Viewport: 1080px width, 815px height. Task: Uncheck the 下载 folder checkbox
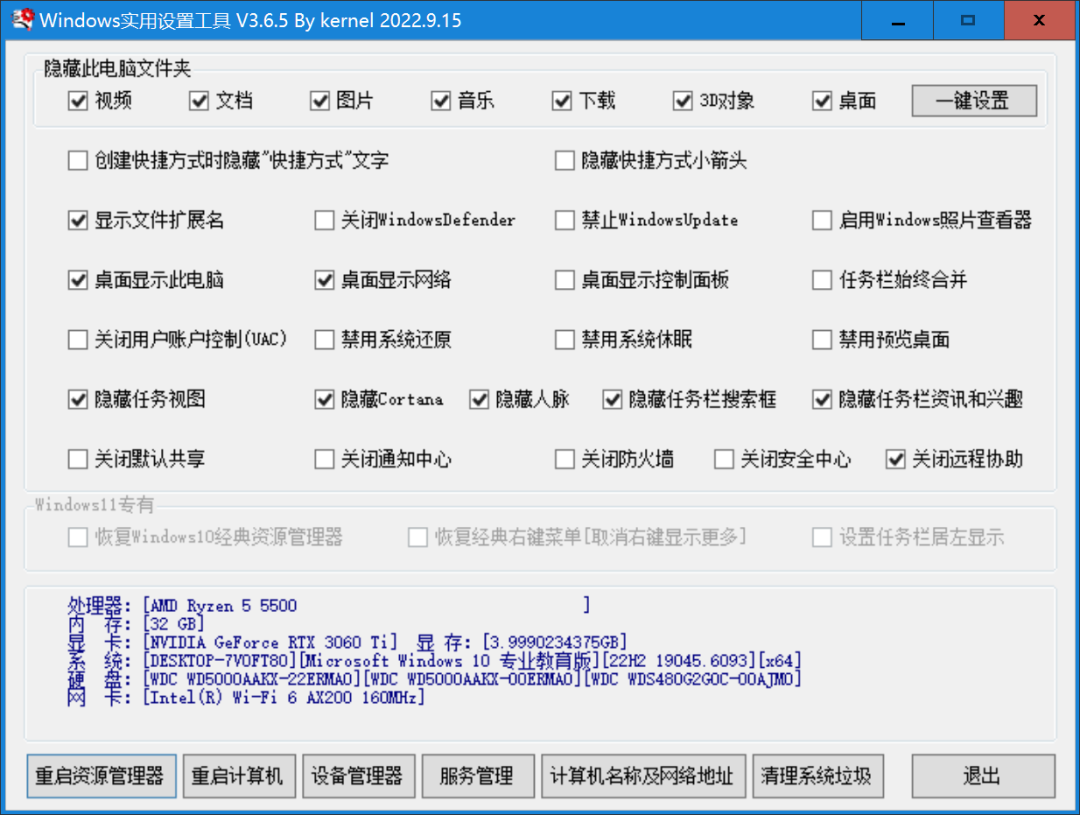click(x=562, y=101)
